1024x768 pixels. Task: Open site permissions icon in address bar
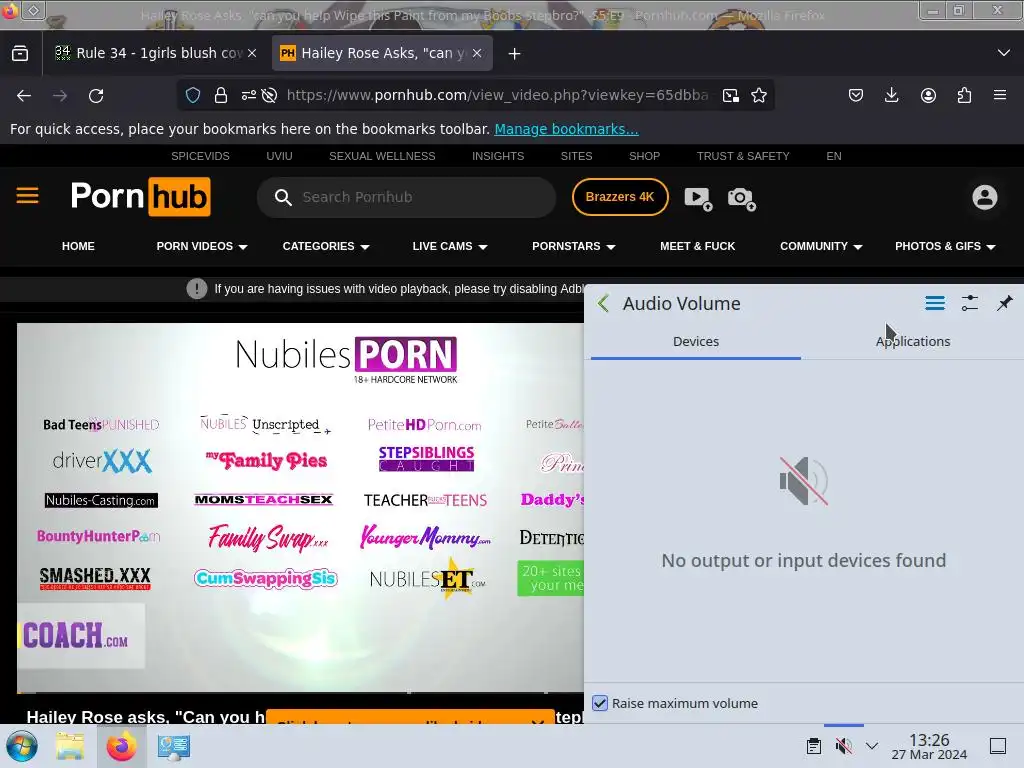click(248, 95)
